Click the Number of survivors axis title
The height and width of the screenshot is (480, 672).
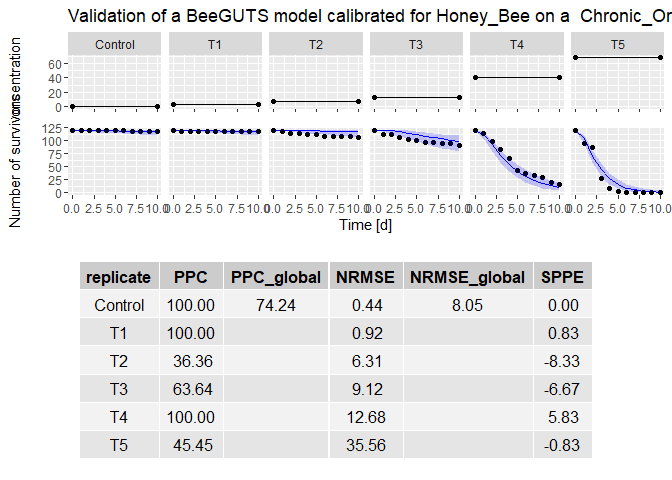pos(16,160)
